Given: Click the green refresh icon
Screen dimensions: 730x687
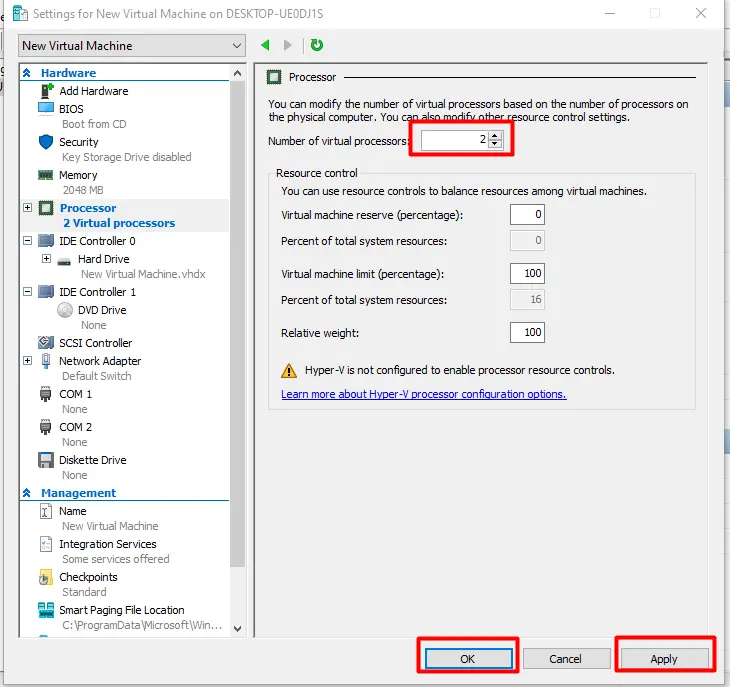Looking at the screenshot, I should (317, 45).
